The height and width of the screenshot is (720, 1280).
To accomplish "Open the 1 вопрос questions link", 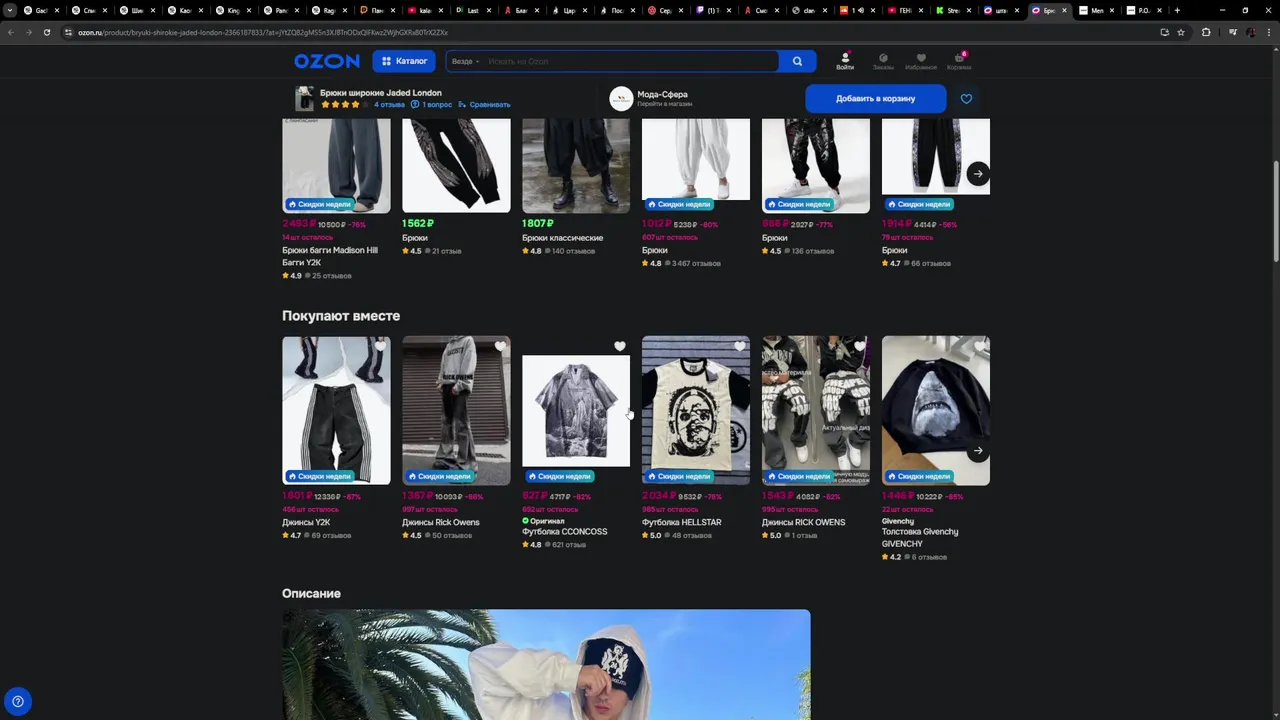I will (432, 104).
